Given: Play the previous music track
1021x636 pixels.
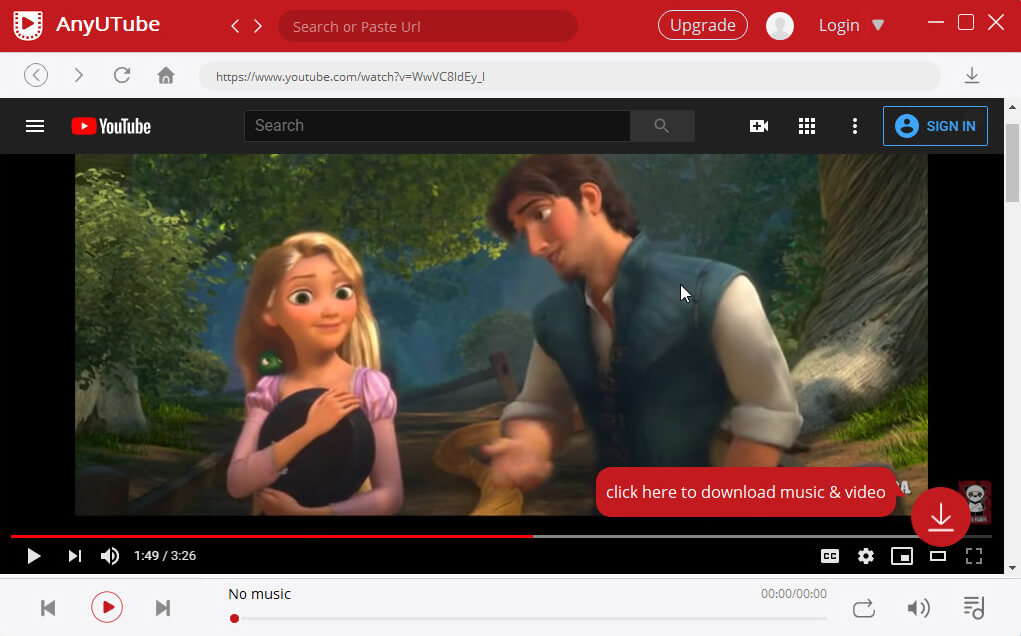Looking at the screenshot, I should tap(48, 608).
